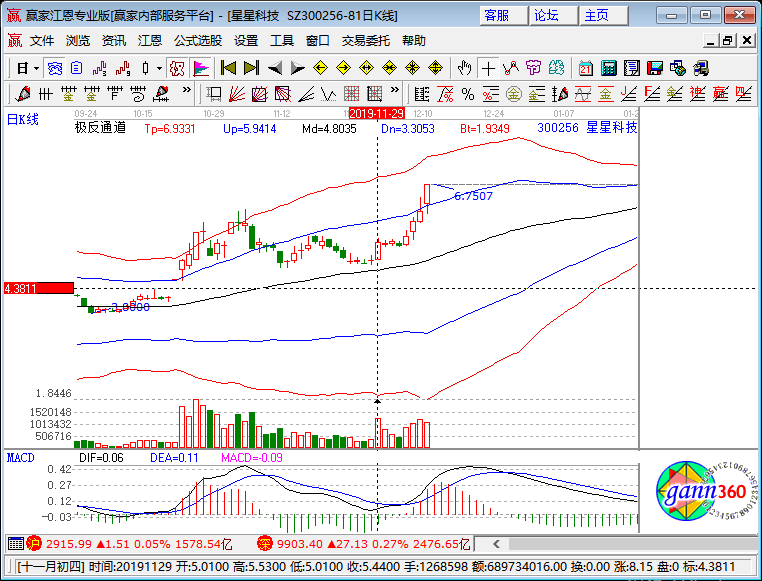
Task: Click the red J angle lines icon
Action: (629, 94)
